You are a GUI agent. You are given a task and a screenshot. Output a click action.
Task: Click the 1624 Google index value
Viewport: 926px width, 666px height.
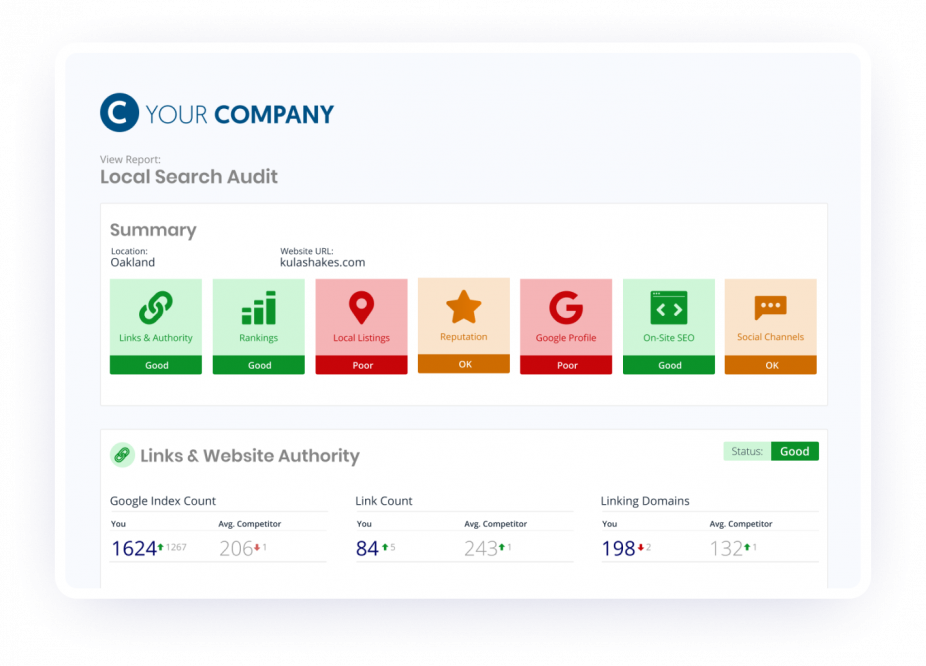point(134,549)
